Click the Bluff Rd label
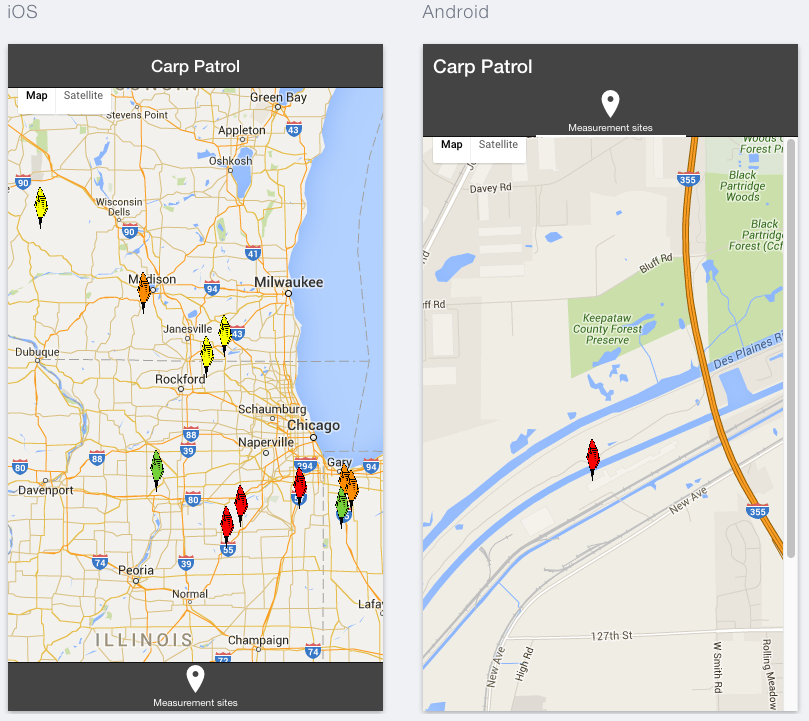809x721 pixels. pos(656,263)
